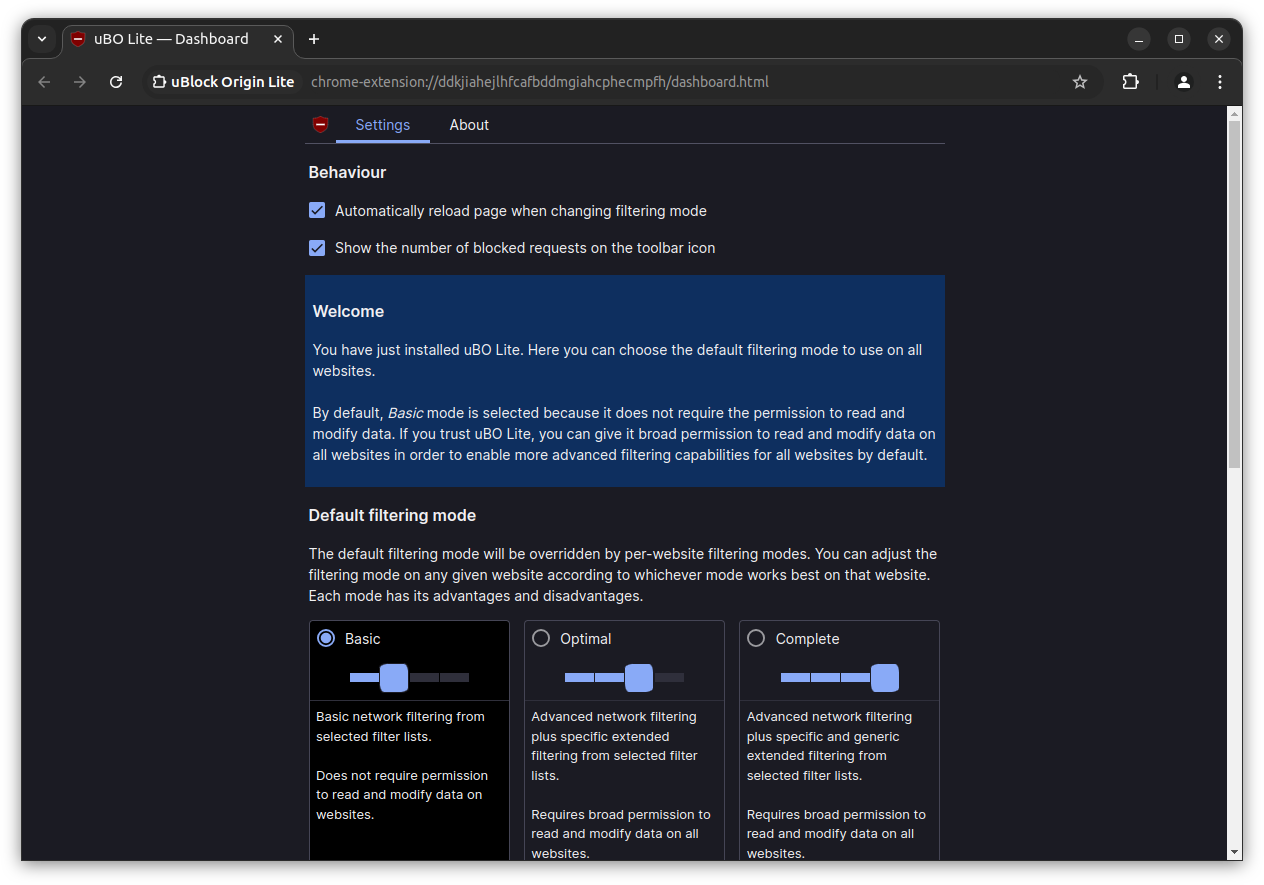Click the filtering strength slider in the Complete card
The image size is (1264, 885).
(x=840, y=678)
